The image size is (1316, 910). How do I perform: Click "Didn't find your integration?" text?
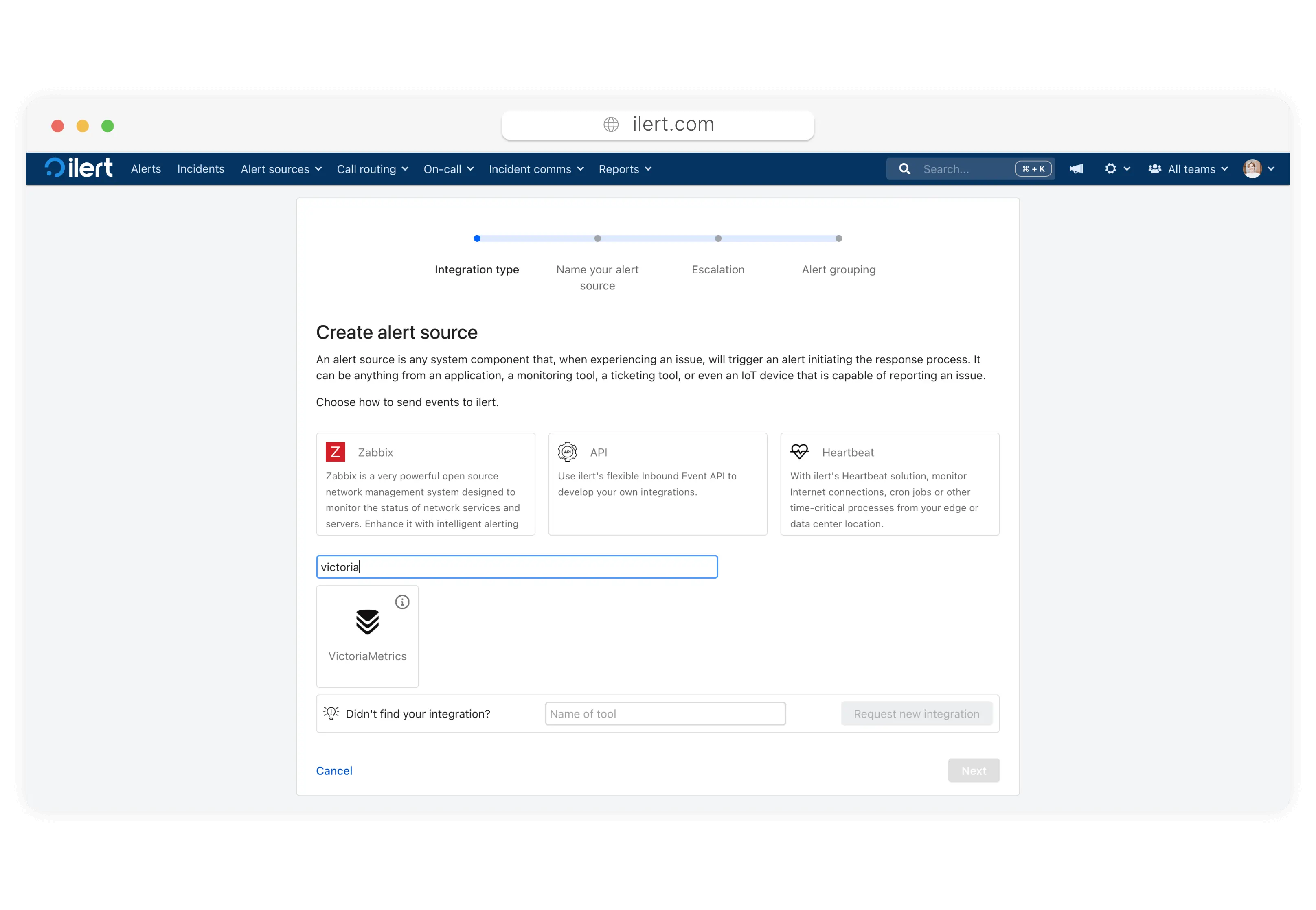pyautogui.click(x=417, y=713)
